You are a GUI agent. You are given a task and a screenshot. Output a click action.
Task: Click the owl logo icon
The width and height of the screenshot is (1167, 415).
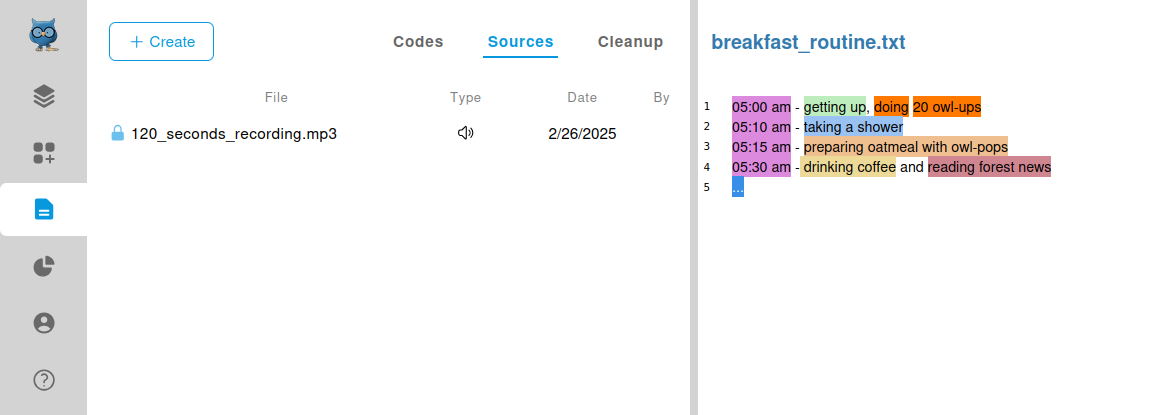click(x=43, y=35)
